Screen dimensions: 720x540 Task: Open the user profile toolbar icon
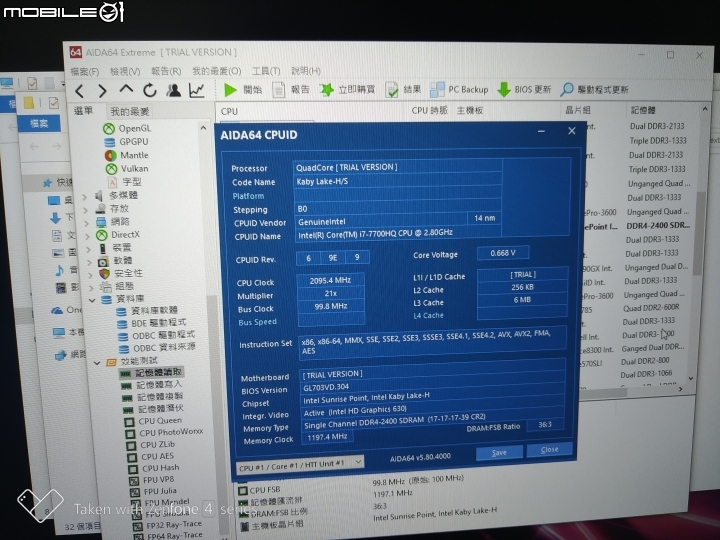[x=174, y=90]
